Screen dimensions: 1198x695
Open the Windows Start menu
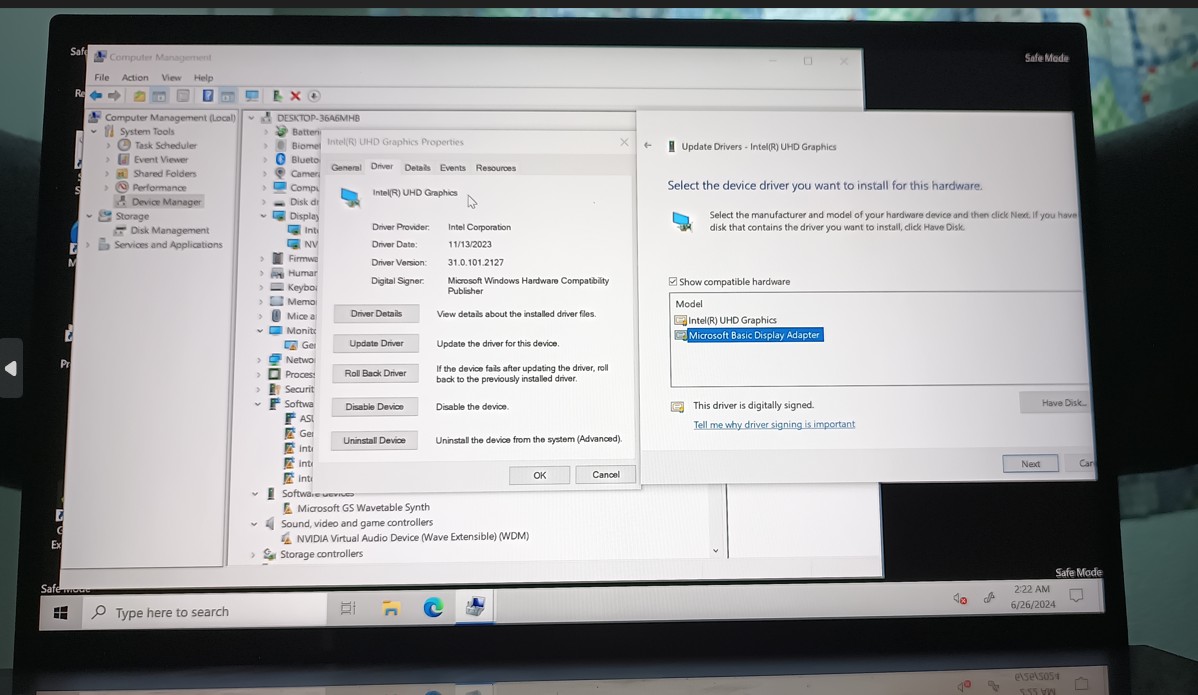pos(61,613)
